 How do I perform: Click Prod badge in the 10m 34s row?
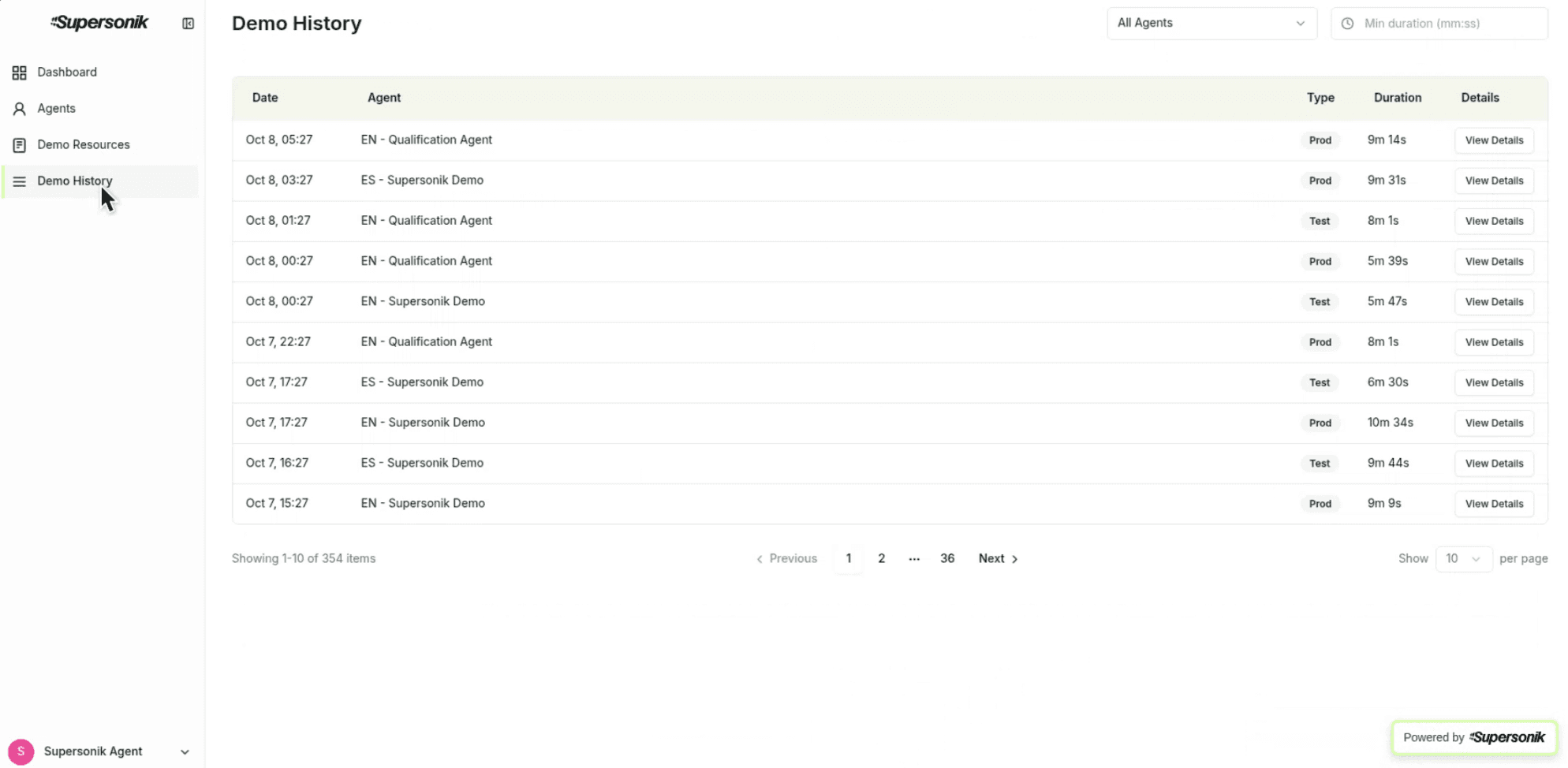(1320, 423)
